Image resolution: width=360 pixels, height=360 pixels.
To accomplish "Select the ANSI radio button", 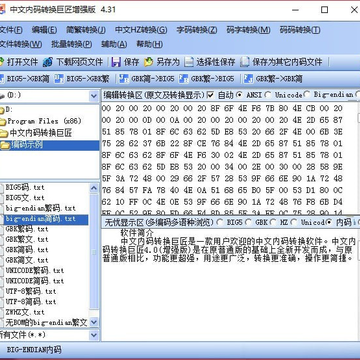I will point(239,95).
